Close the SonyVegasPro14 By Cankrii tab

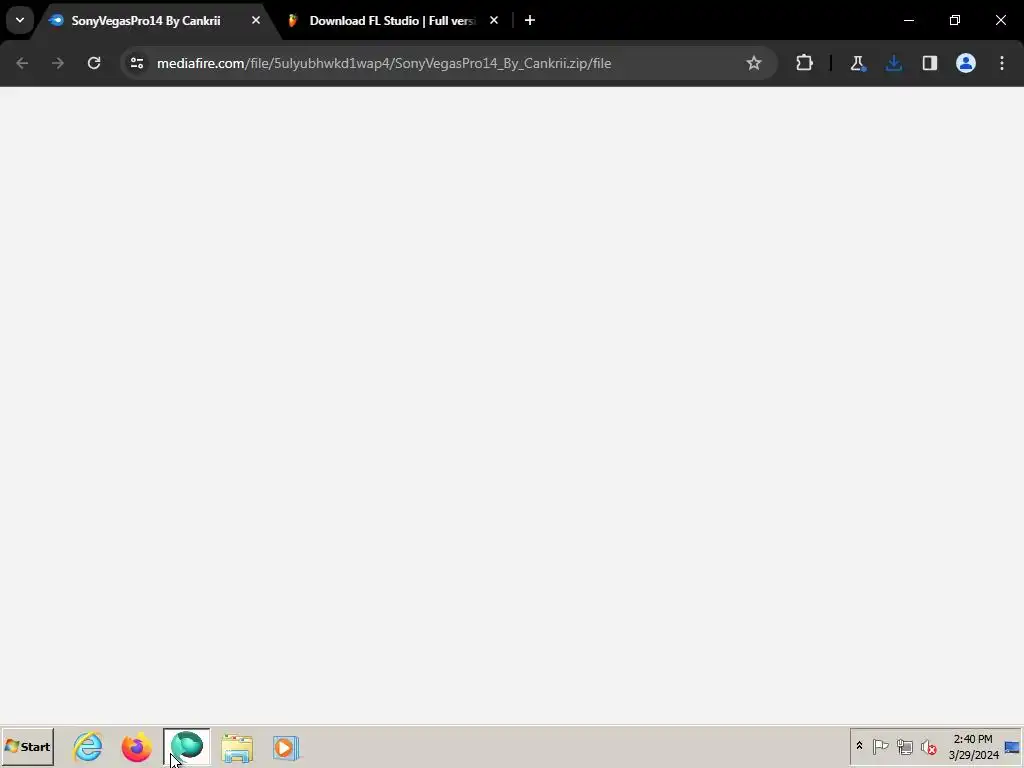click(x=256, y=20)
